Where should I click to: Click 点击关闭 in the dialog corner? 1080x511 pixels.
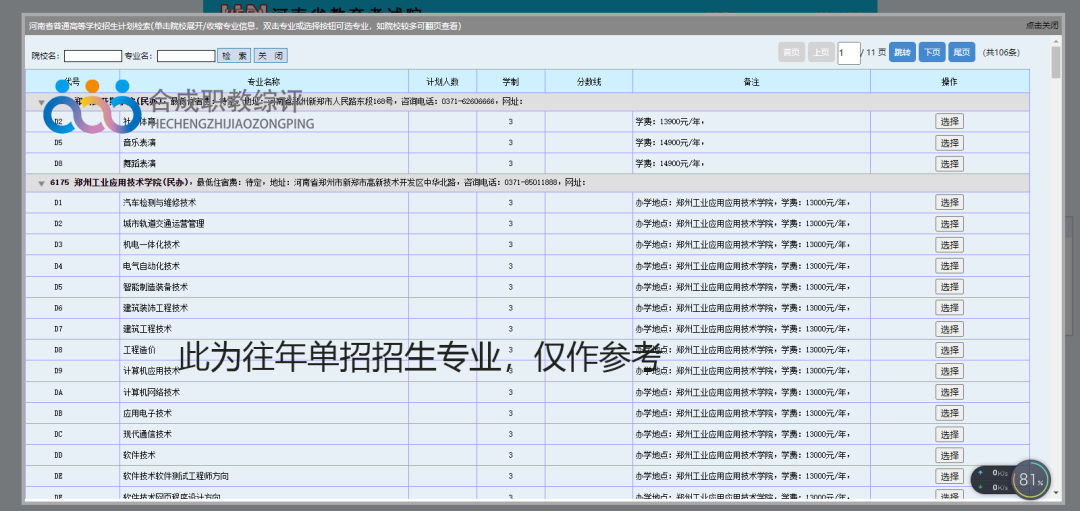coord(1041,25)
